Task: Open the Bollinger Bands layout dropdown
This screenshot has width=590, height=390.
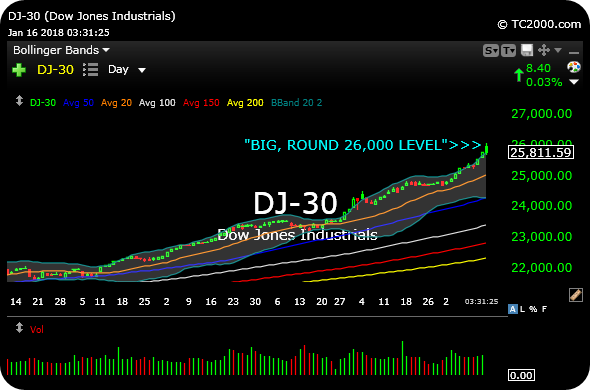Action: click(x=61, y=50)
